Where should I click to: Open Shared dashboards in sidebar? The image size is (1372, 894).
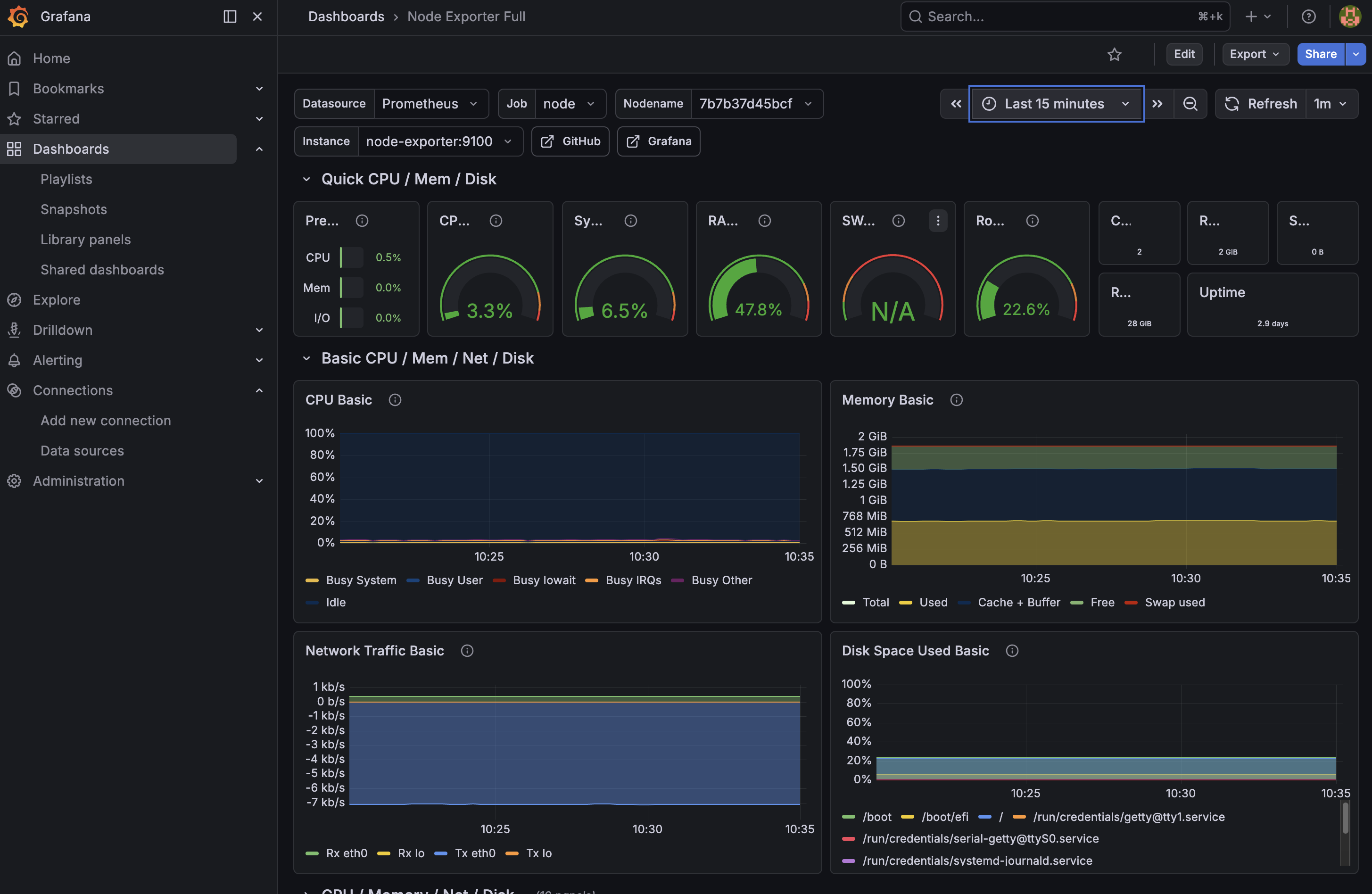pyautogui.click(x=102, y=270)
